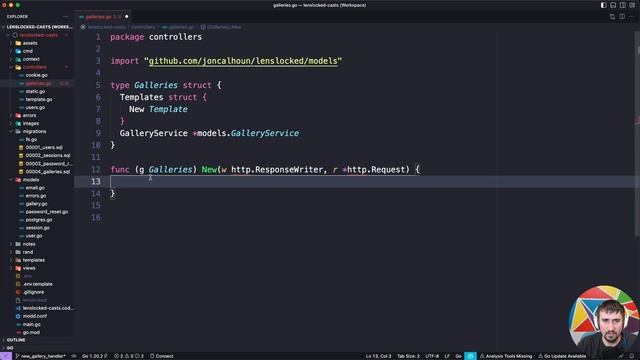The height and width of the screenshot is (360, 640).
Task: Collapse the migrations folder
Action: pyautogui.click(x=34, y=131)
